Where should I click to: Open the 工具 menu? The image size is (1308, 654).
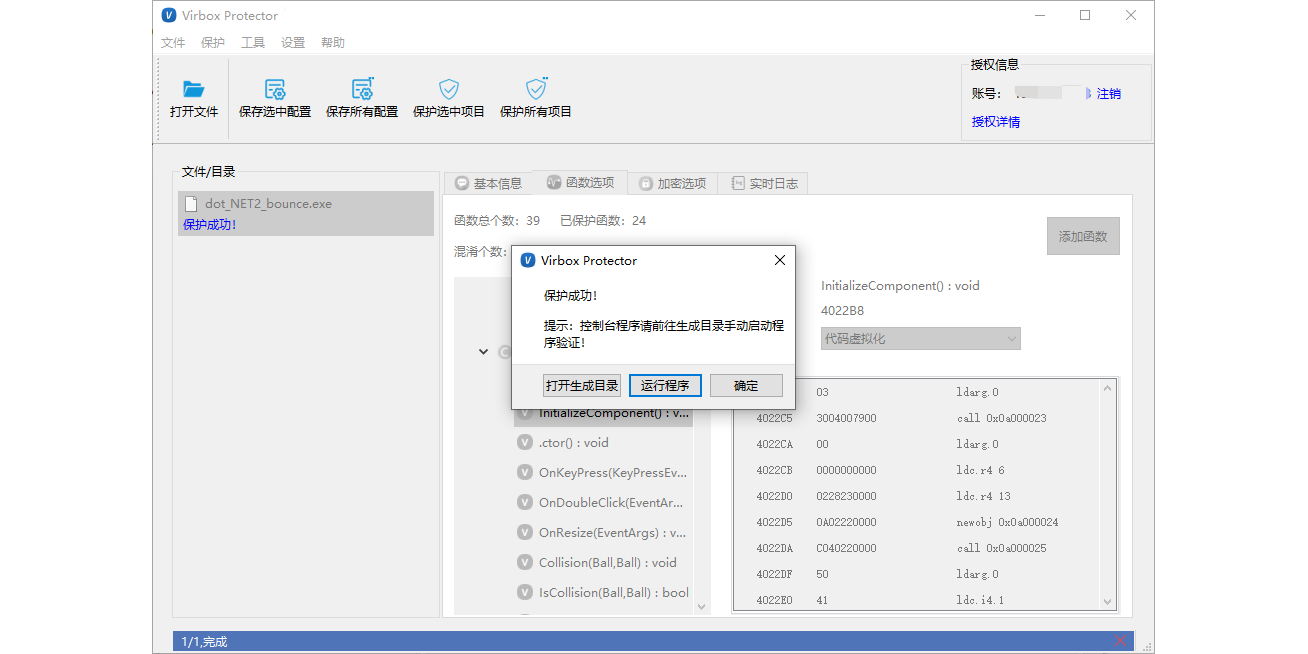point(253,41)
